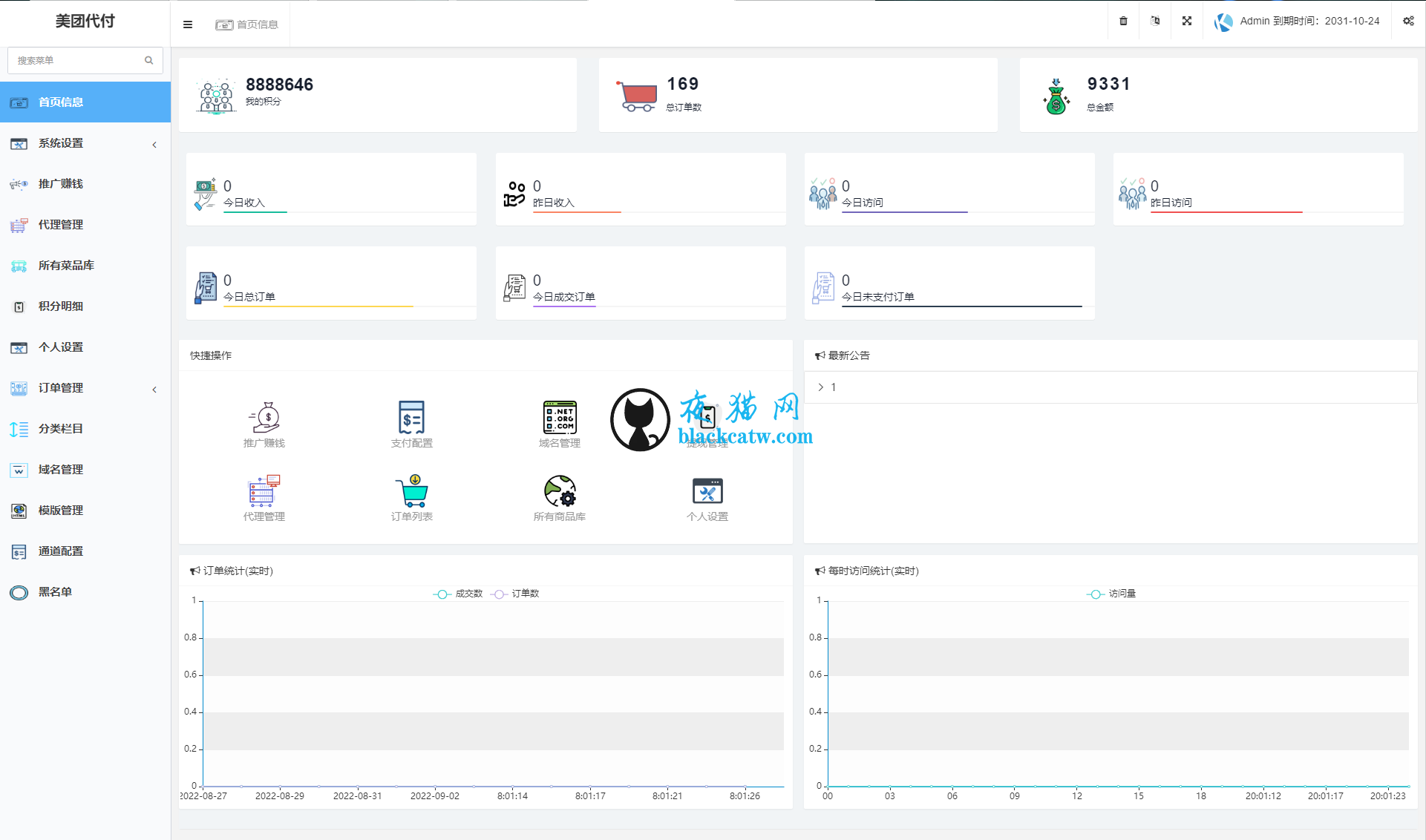This screenshot has width=1426, height=840.
Task: Toggle the hamburger sidebar menu icon
Action: pyautogui.click(x=188, y=24)
